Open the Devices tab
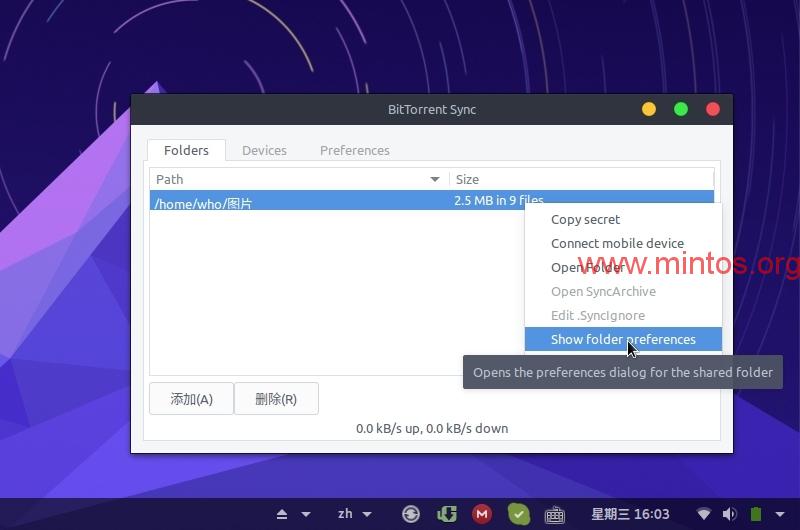The height and width of the screenshot is (530, 800). point(264,150)
